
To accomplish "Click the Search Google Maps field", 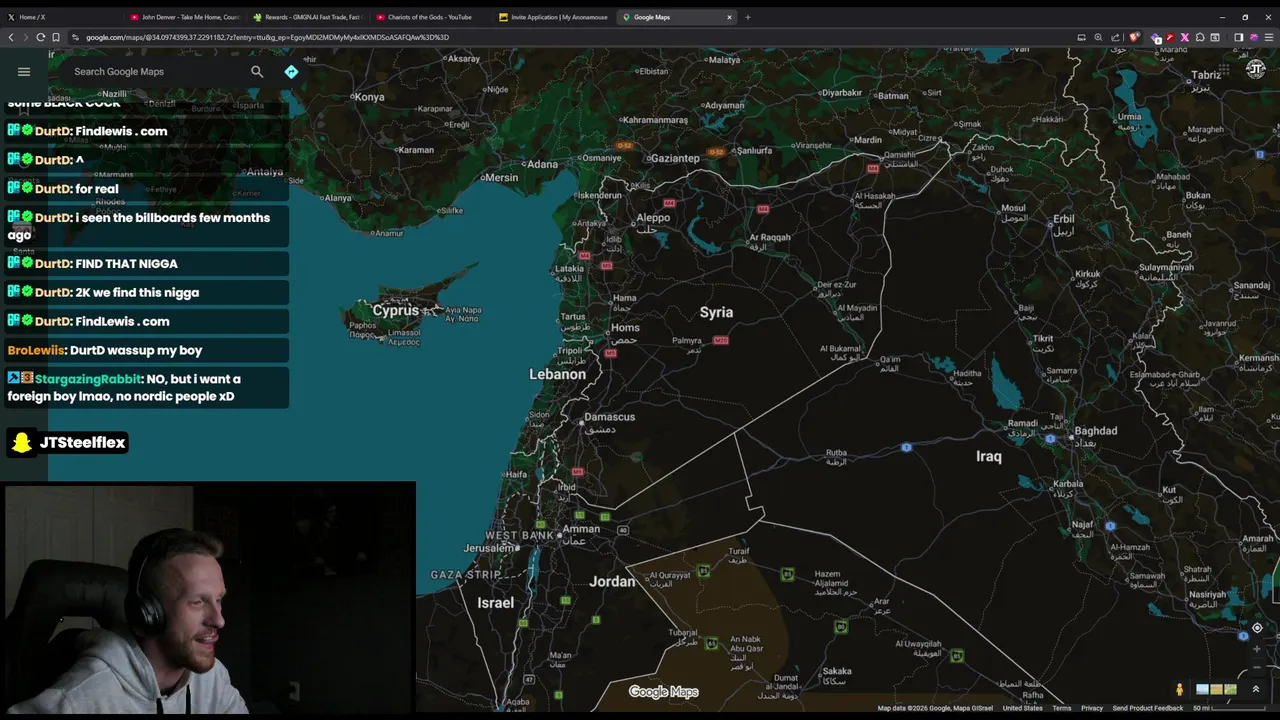I will [x=160, y=71].
